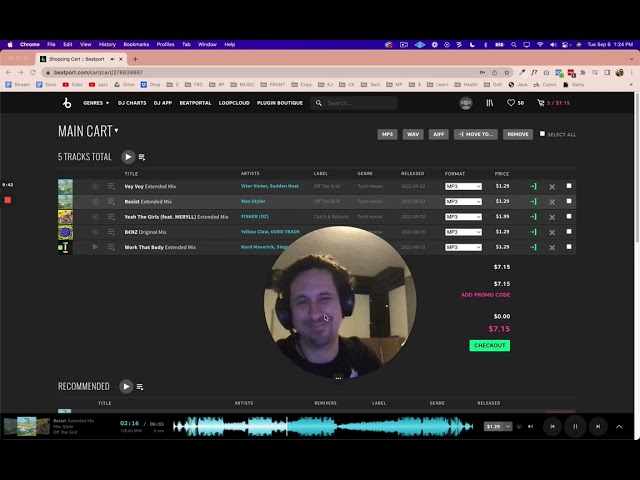Screen dimensions: 640x480
Task: Click the player volume speaker icon
Action: click(531, 427)
